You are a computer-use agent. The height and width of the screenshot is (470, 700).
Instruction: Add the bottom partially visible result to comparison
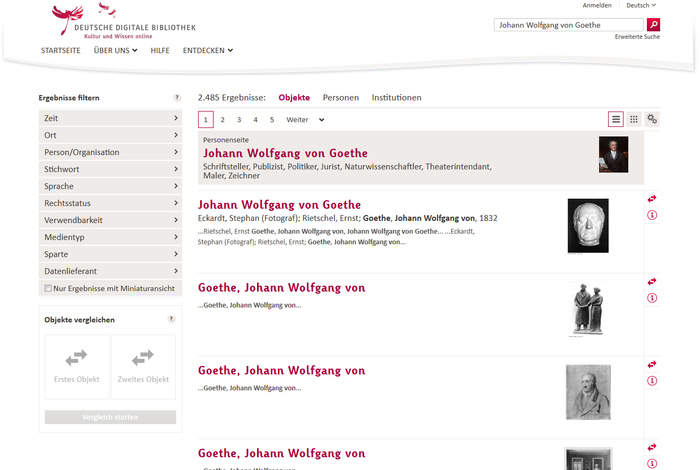tap(652, 447)
